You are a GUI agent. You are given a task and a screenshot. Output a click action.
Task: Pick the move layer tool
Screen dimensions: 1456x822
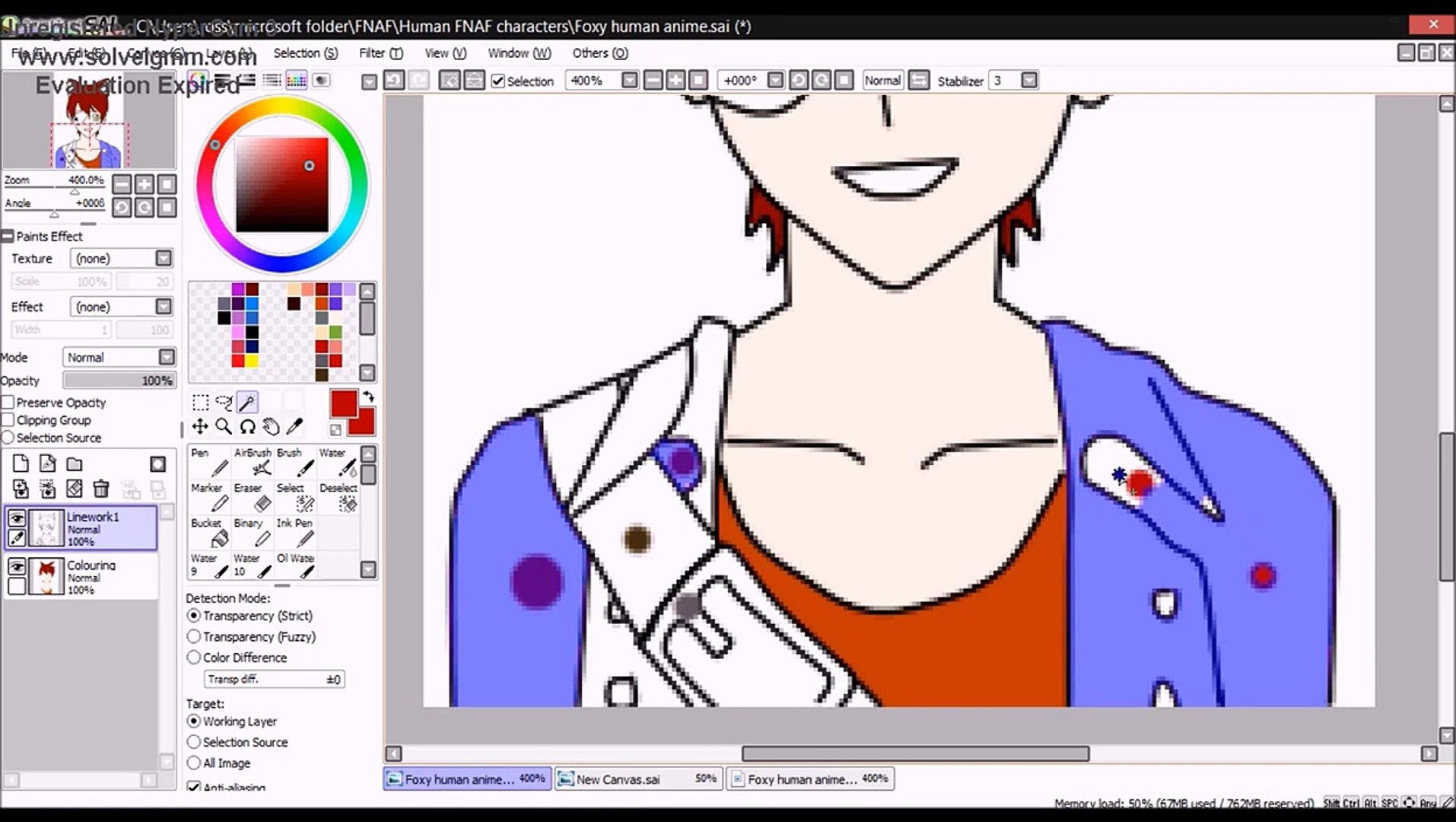pyautogui.click(x=200, y=426)
